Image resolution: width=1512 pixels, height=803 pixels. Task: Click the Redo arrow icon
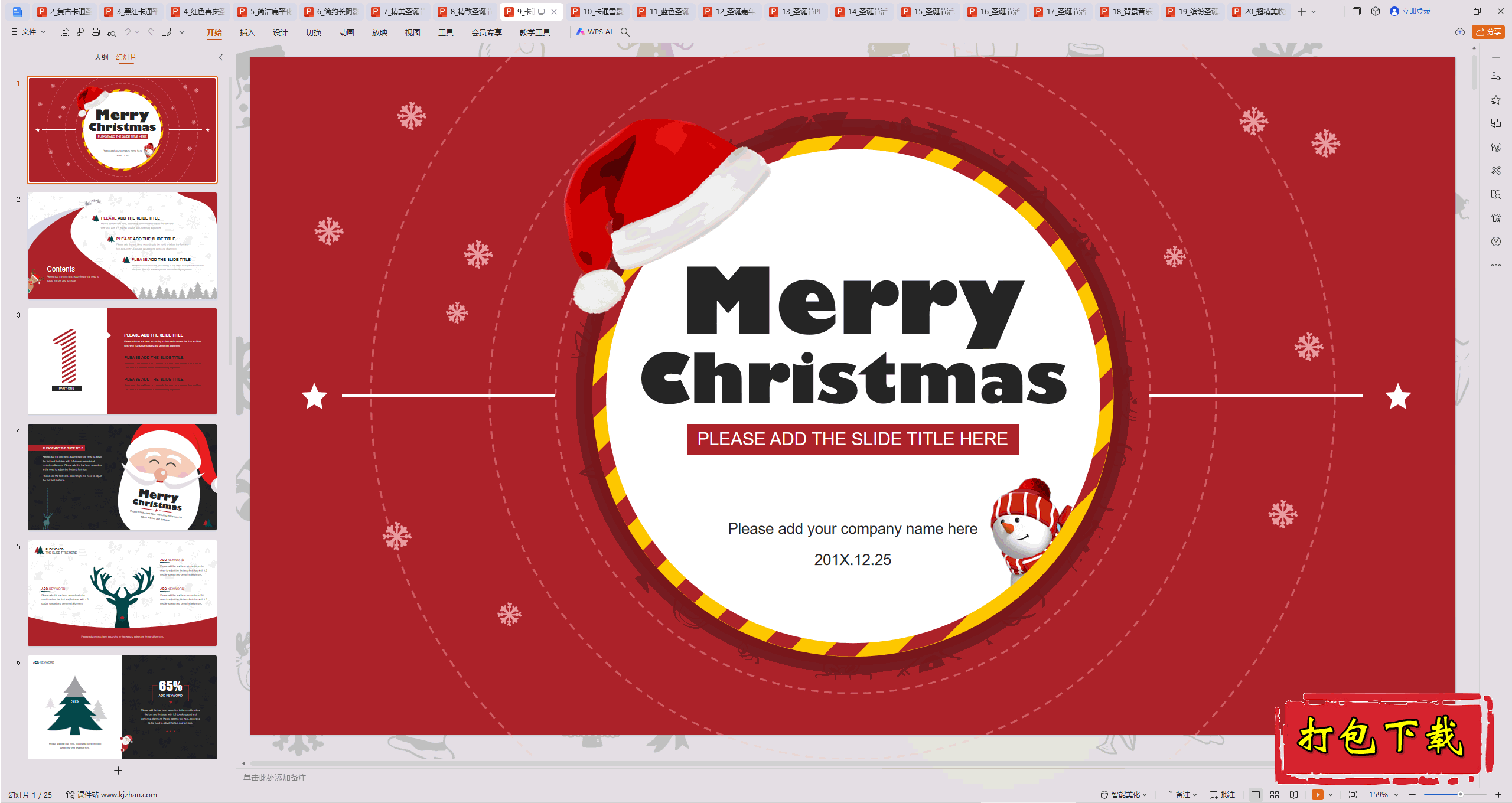[151, 32]
